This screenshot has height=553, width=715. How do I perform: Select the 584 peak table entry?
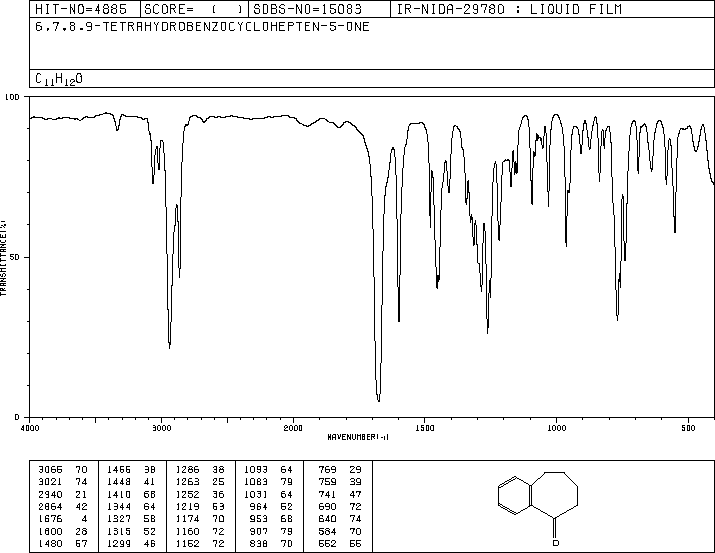click(x=340, y=532)
